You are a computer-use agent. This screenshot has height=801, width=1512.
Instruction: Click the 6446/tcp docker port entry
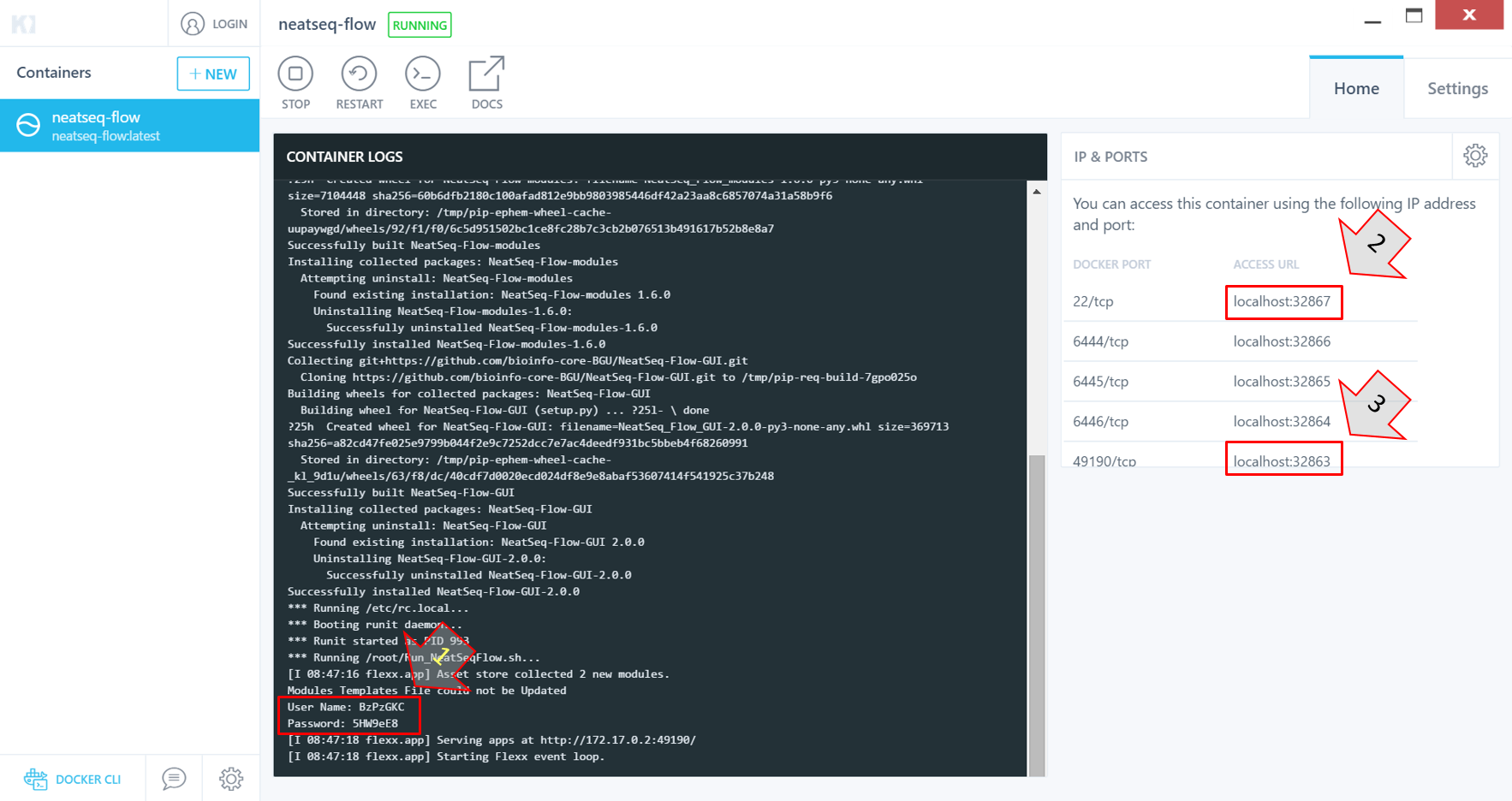click(x=1100, y=422)
